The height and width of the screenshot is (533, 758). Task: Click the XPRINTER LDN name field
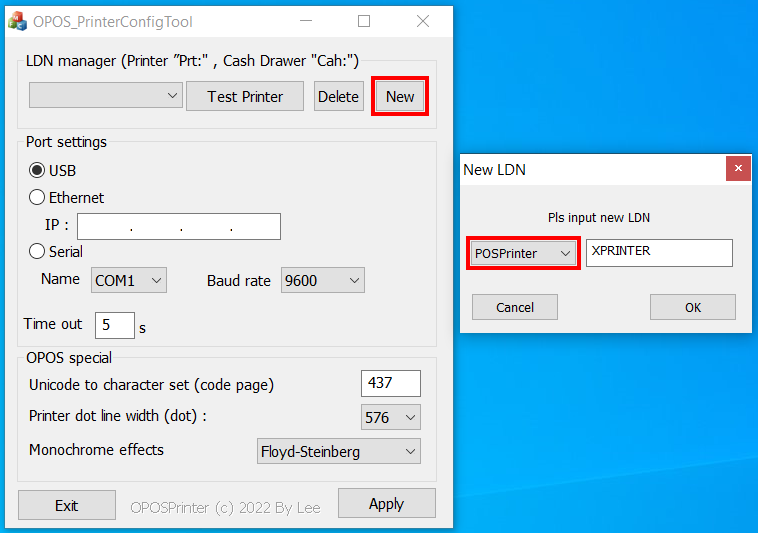click(x=659, y=253)
